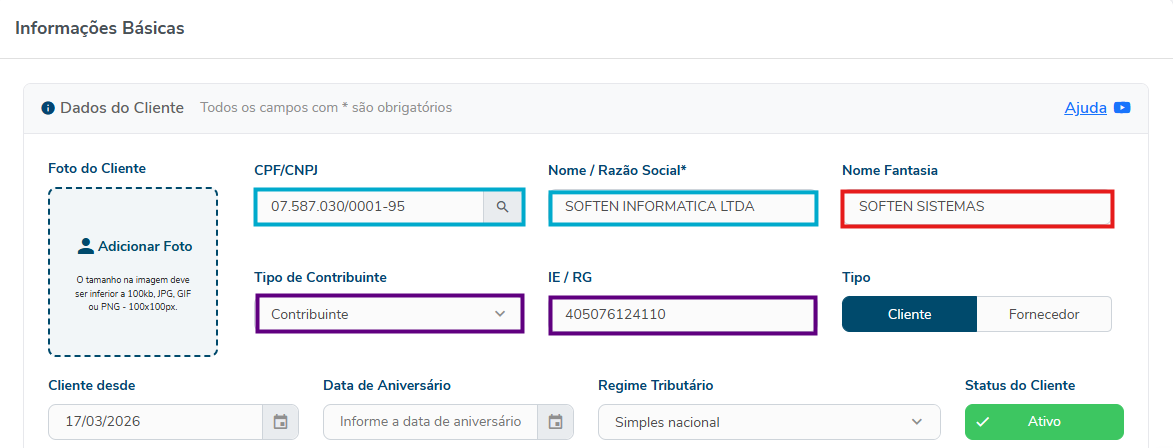Expand the Tipo de Contribuinte dropdown
This screenshot has width=1173, height=448.
point(389,314)
